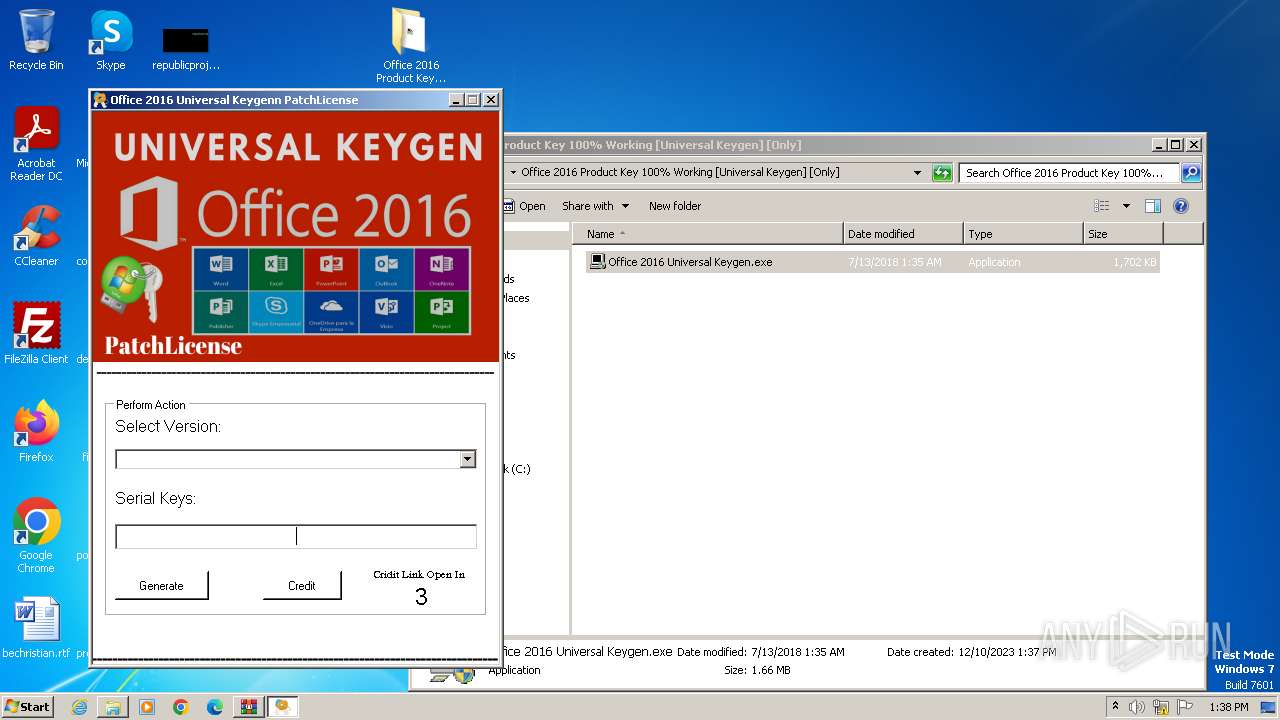Sort by the Name column header
This screenshot has width=1280, height=720.
(708, 234)
